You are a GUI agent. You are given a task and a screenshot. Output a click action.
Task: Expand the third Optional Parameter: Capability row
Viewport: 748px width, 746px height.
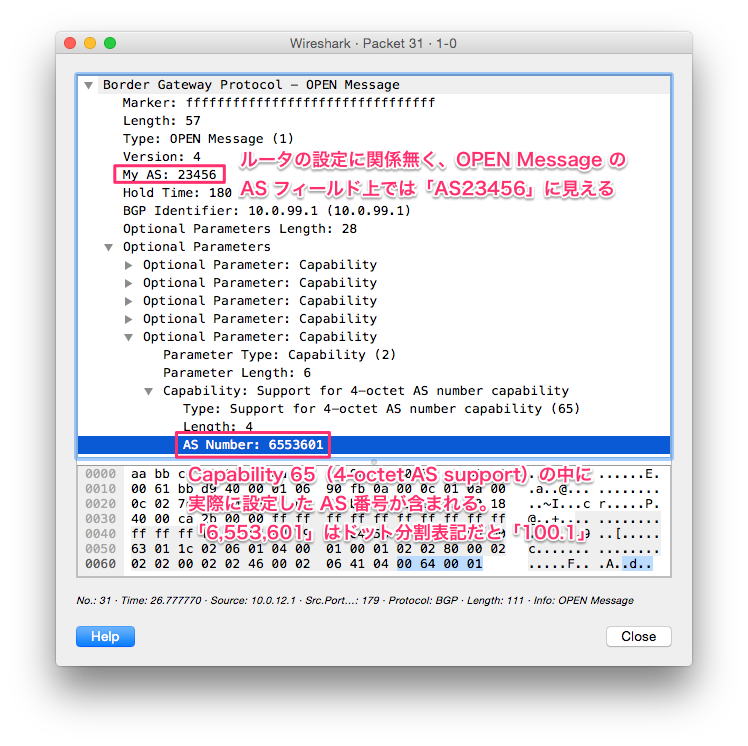[128, 301]
